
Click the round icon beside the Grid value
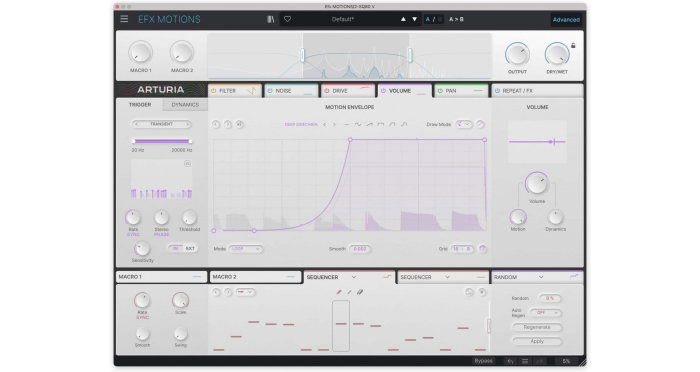pyautogui.click(x=483, y=249)
